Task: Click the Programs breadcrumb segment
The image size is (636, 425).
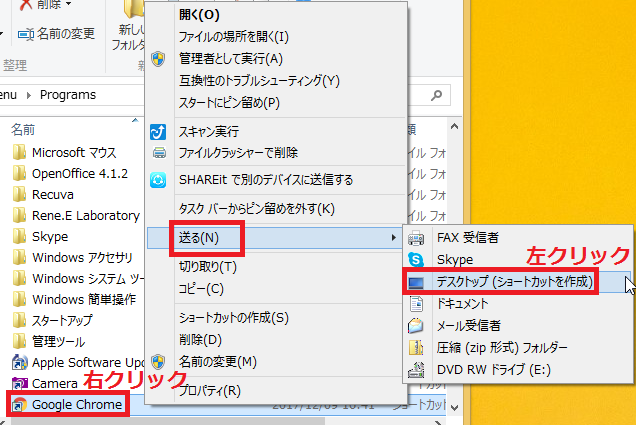Action: pyautogui.click(x=68, y=95)
